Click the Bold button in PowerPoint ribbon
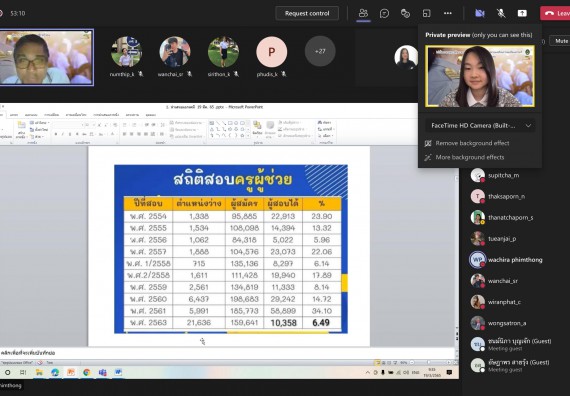The image size is (570, 396). pyautogui.click(x=56, y=134)
